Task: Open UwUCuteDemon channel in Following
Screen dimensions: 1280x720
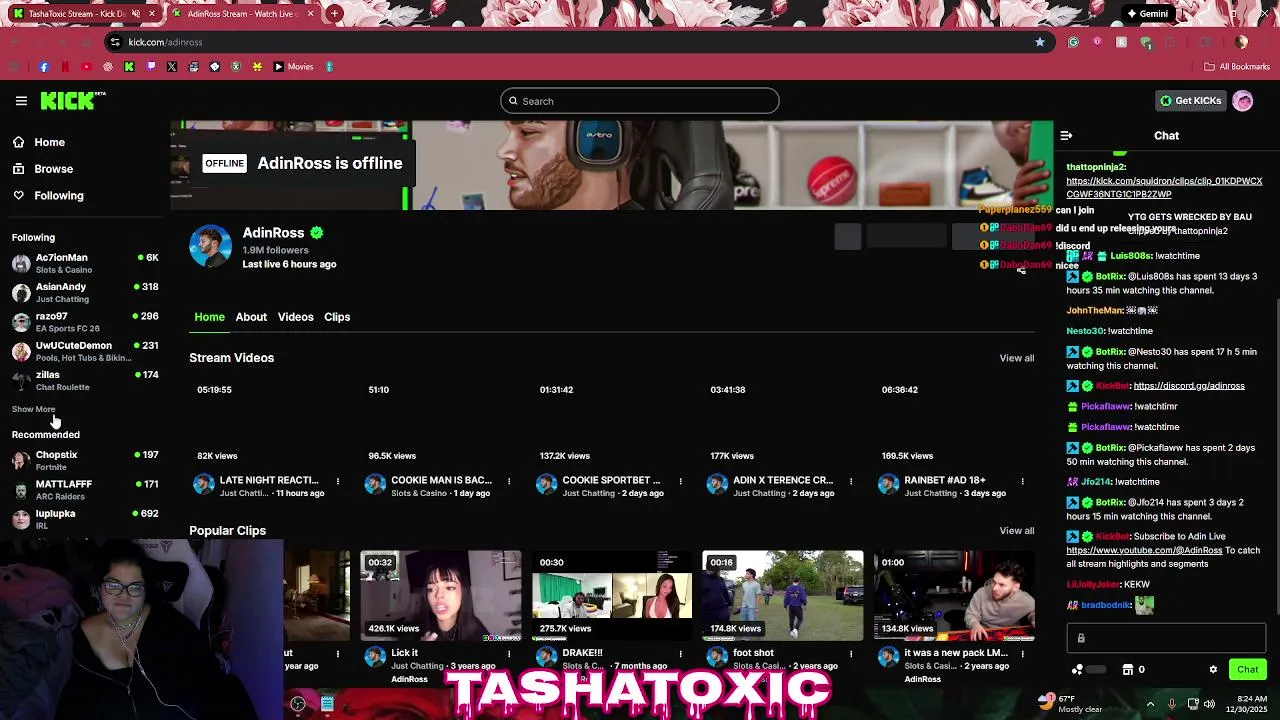Action: (85, 351)
